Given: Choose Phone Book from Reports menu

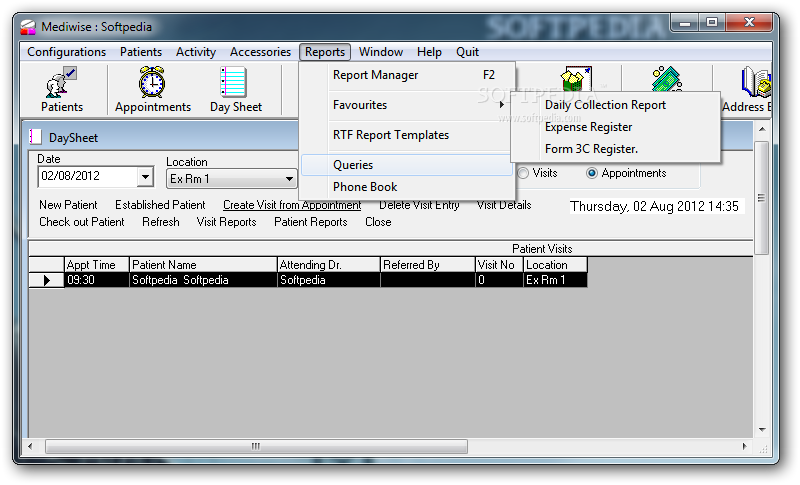Looking at the screenshot, I should pyautogui.click(x=407, y=187).
